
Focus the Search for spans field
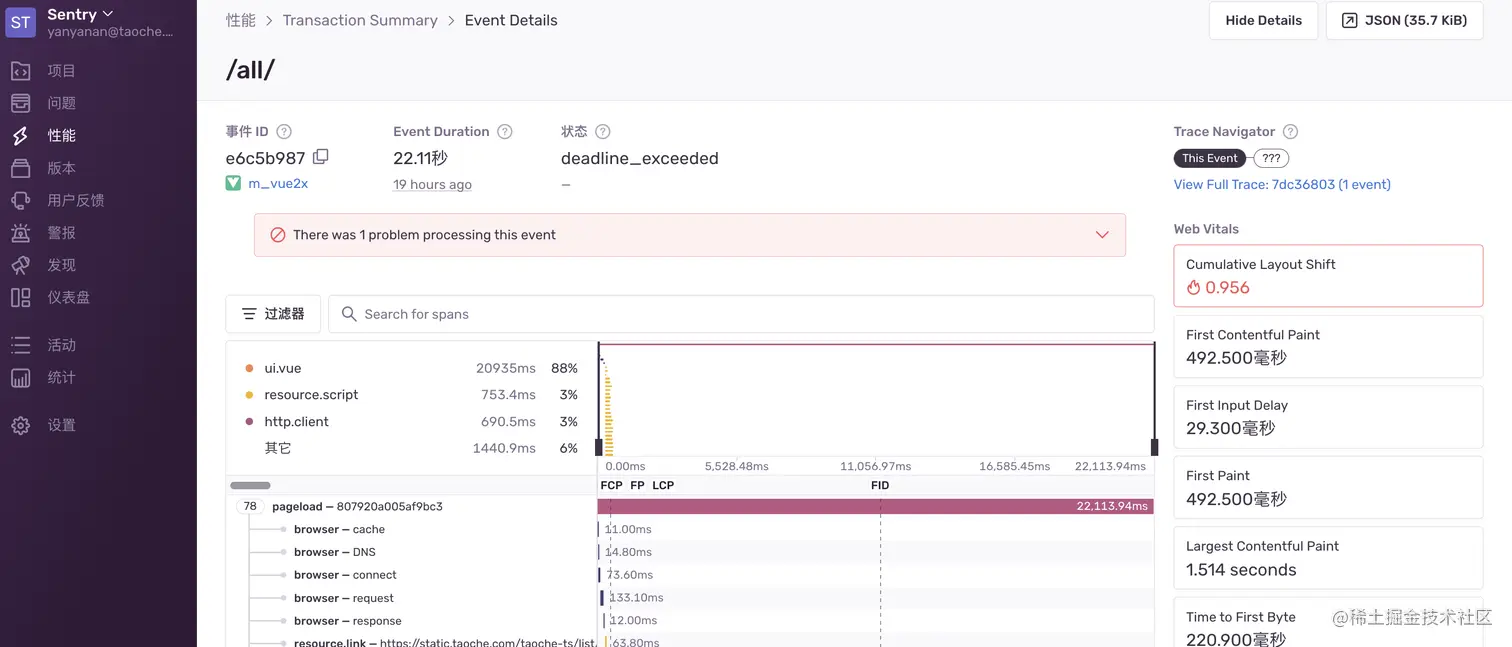point(741,314)
